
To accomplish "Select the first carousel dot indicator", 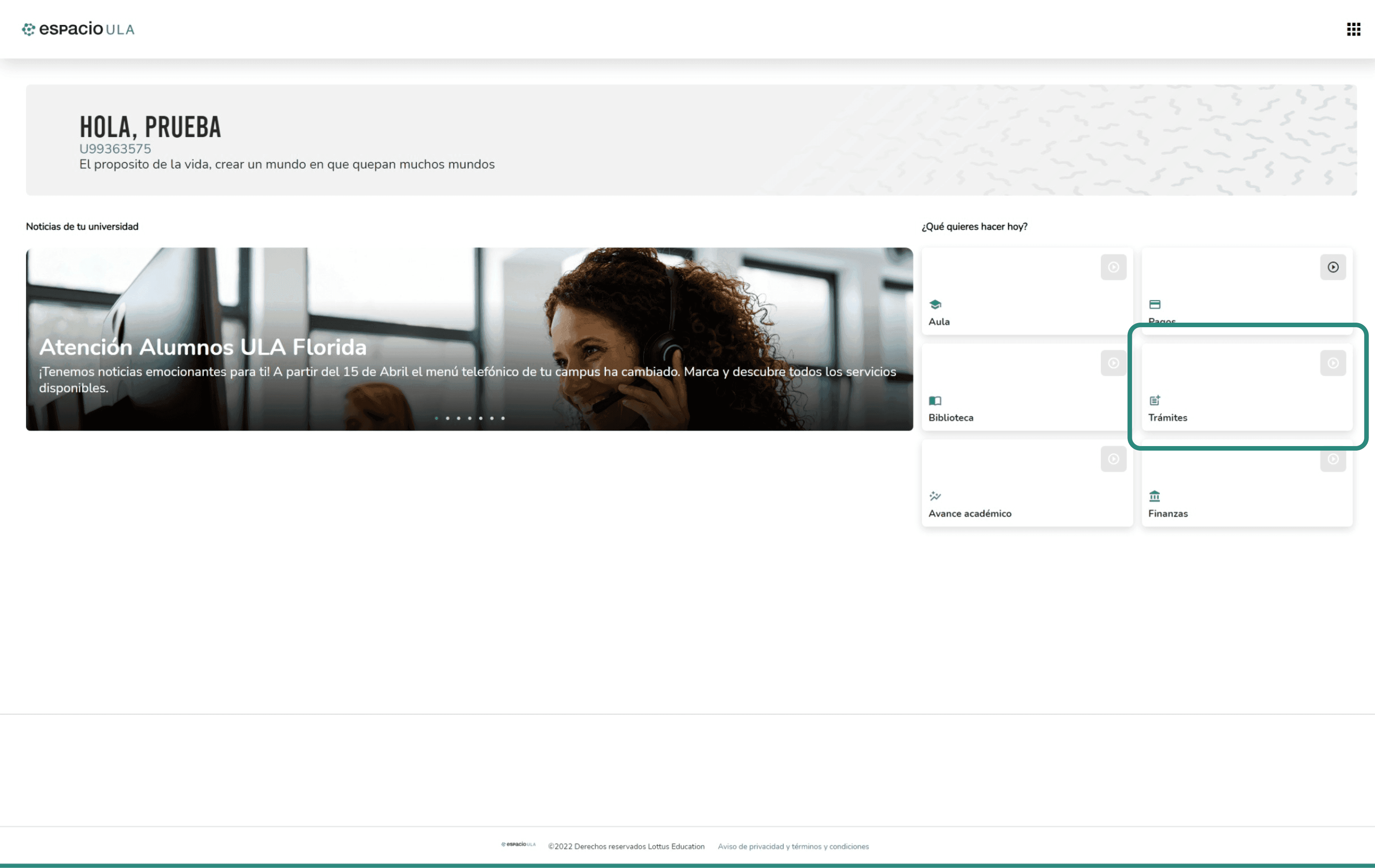I will 436,418.
